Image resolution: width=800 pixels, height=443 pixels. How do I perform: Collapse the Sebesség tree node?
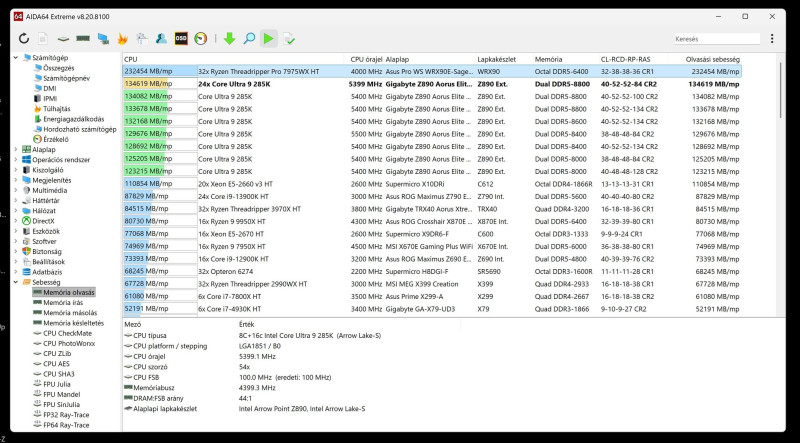pos(16,282)
